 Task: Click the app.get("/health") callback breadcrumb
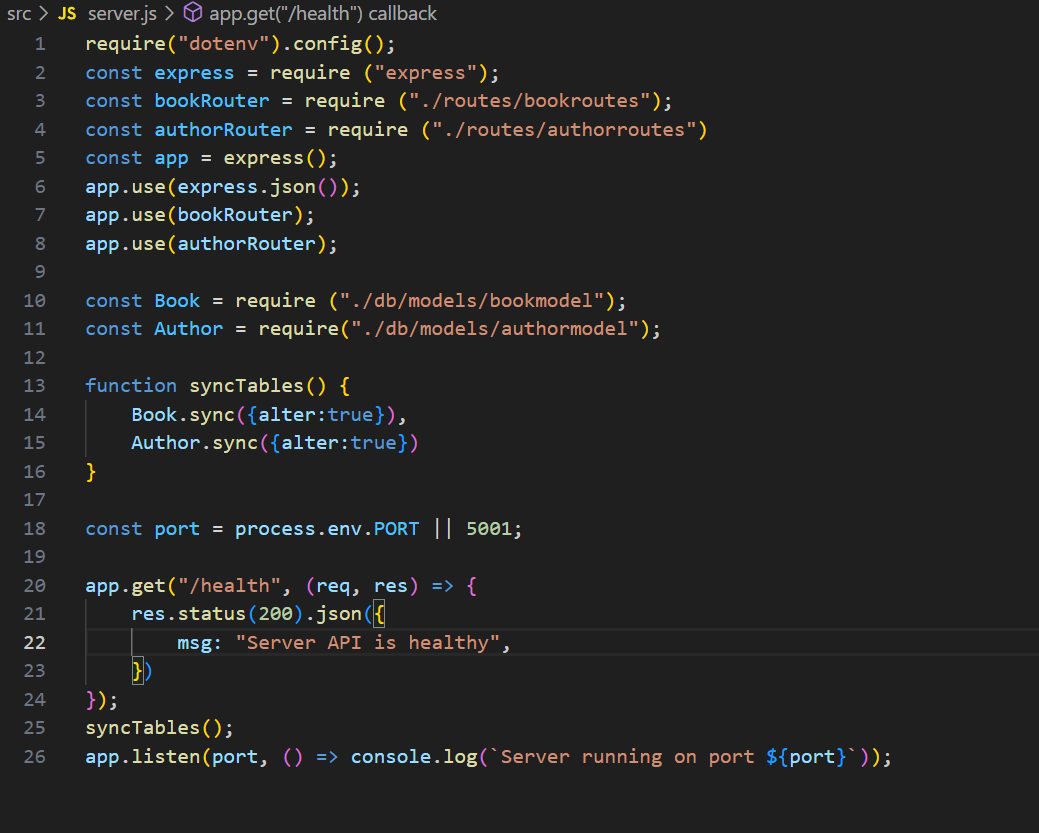pyautogui.click(x=323, y=13)
